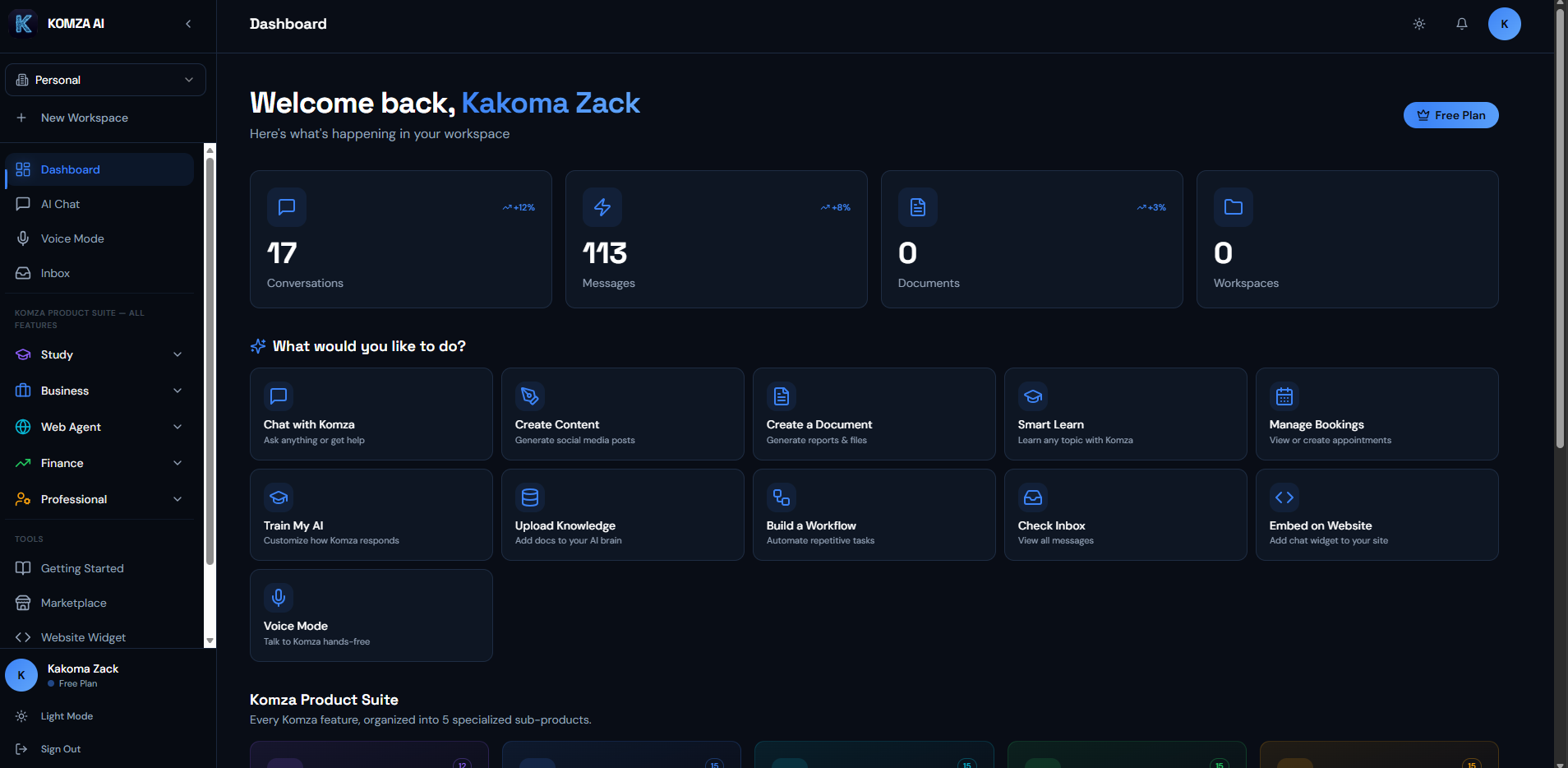
Task: Create a New Workspace
Action: tap(105, 118)
